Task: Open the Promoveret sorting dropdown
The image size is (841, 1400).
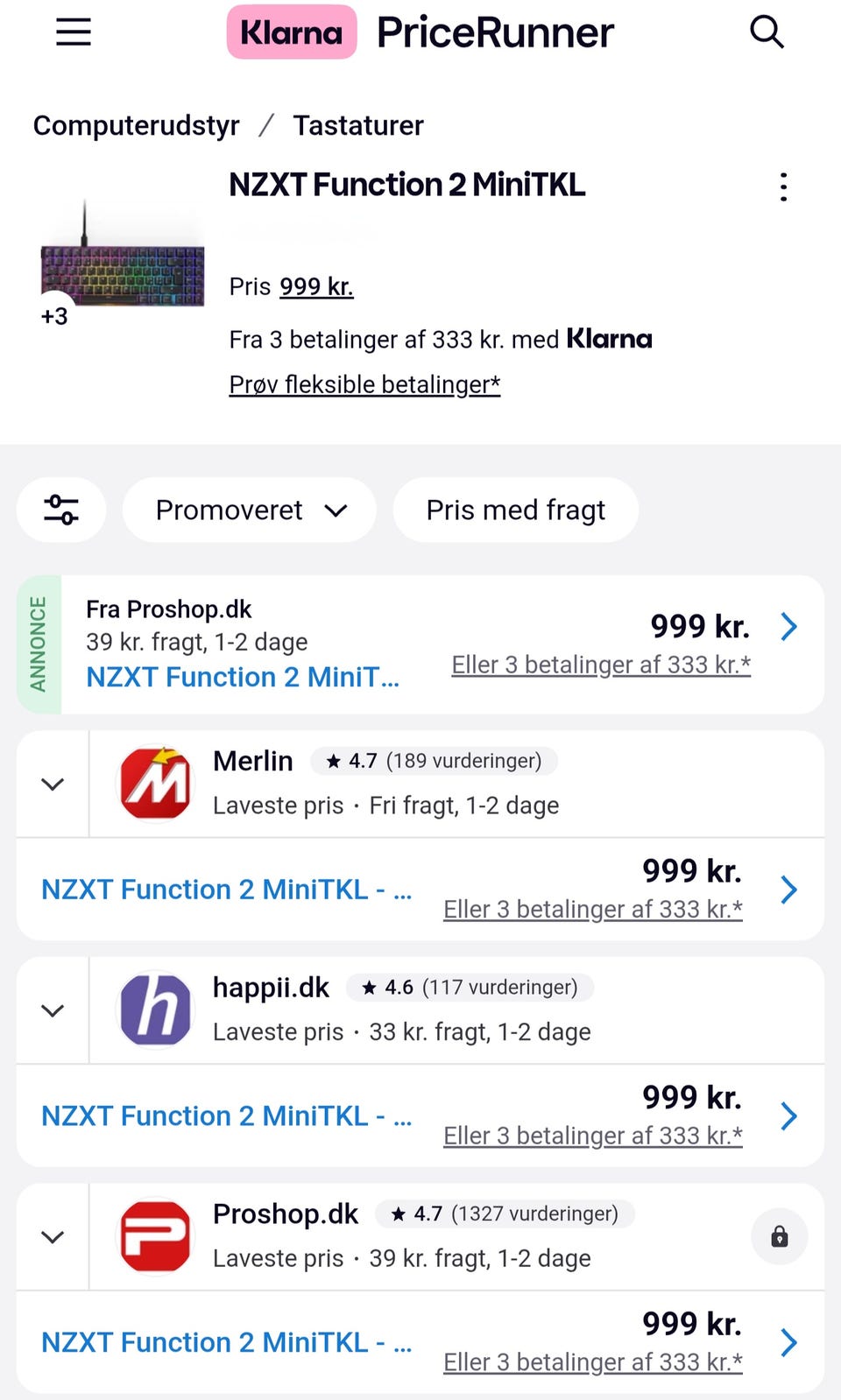Action: [250, 510]
